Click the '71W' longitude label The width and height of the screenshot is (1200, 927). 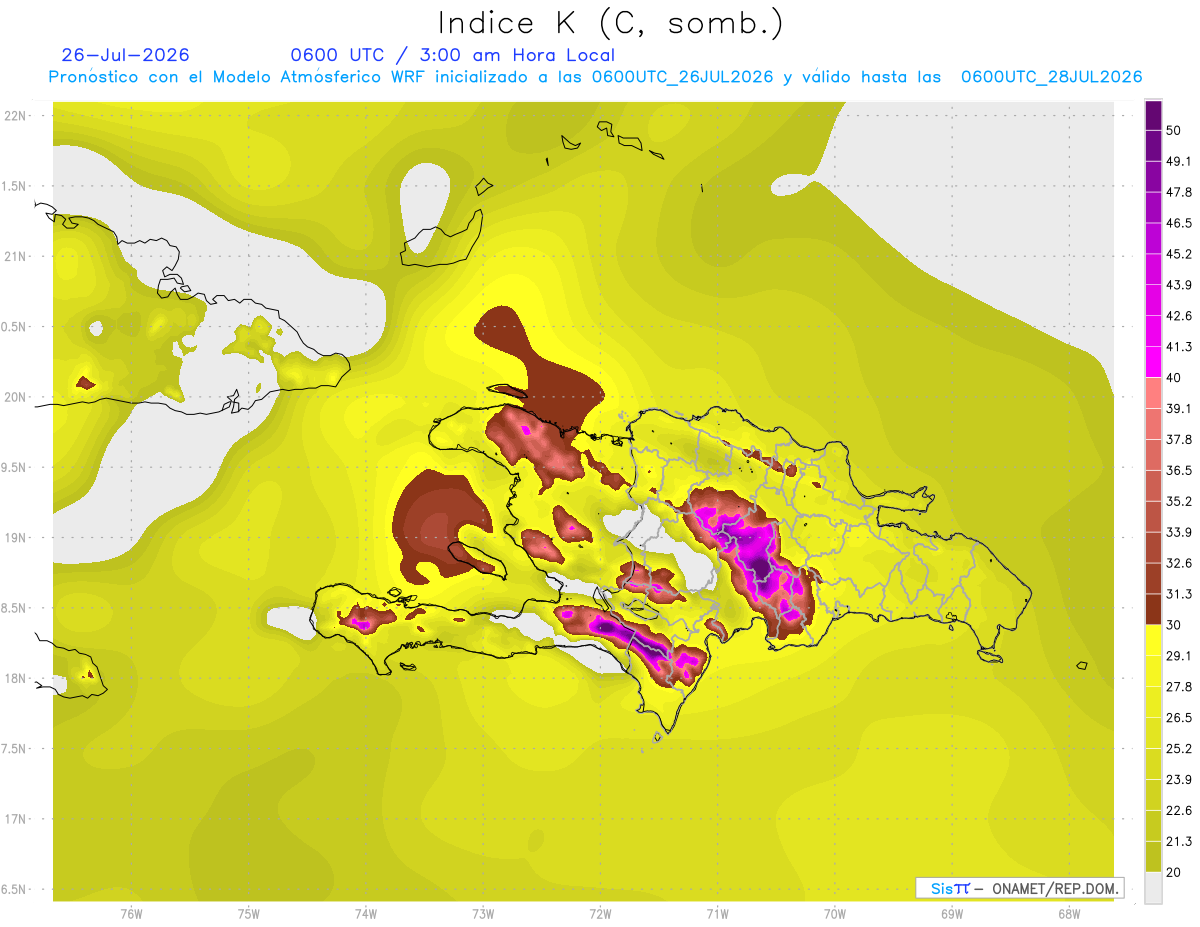point(717,913)
